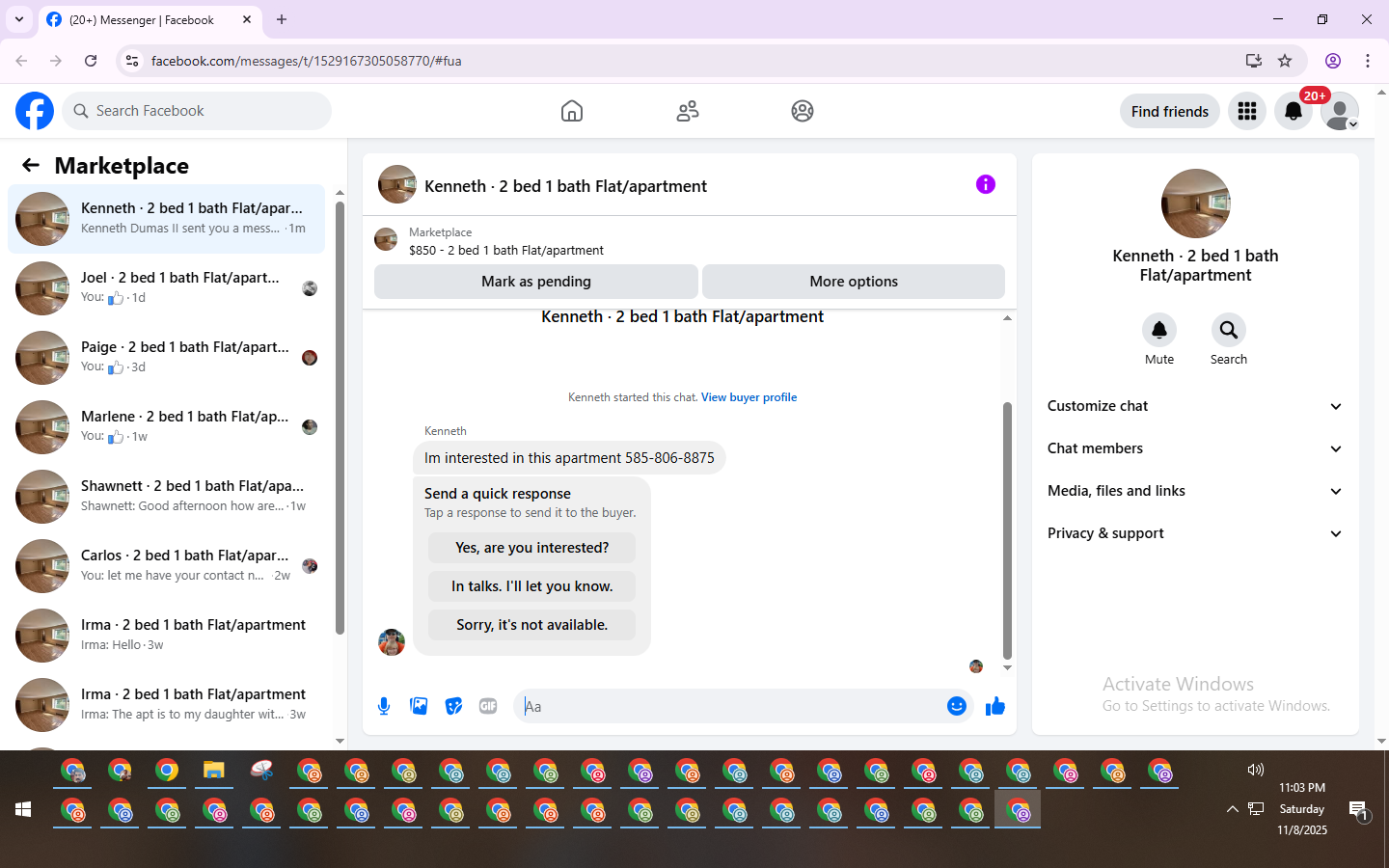Image resolution: width=1389 pixels, height=868 pixels.
Task: Open Irma's conversation saying Hello
Action: [x=167, y=636]
